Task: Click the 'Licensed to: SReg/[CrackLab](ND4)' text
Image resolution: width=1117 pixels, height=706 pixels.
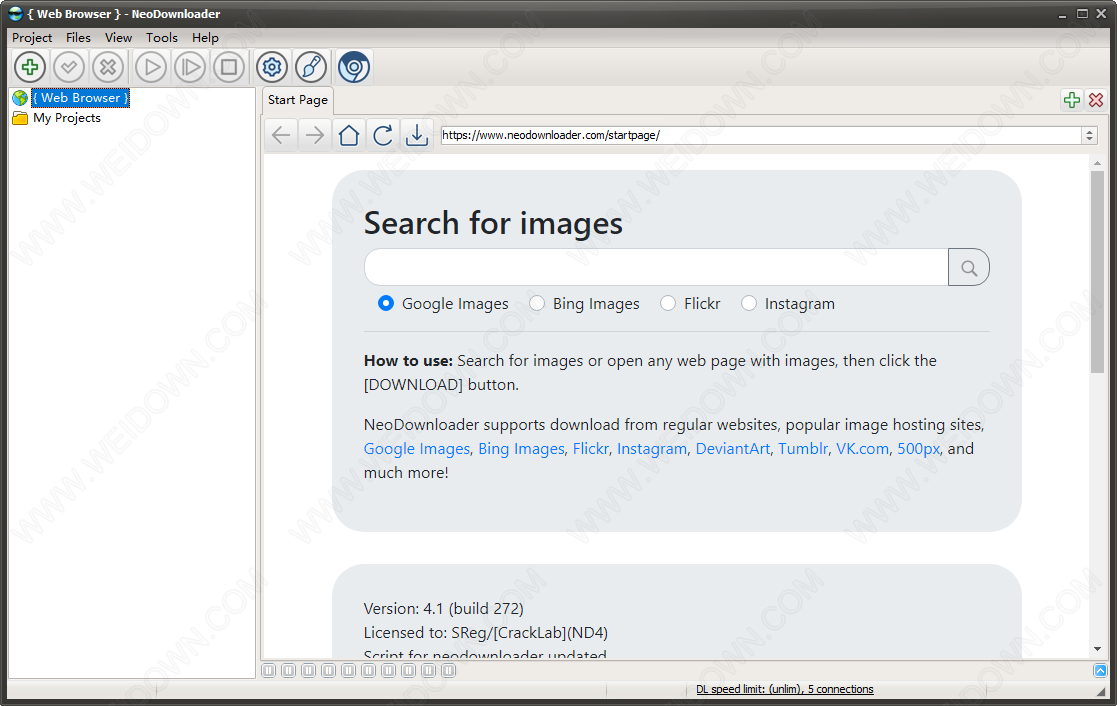Action: coord(486,633)
